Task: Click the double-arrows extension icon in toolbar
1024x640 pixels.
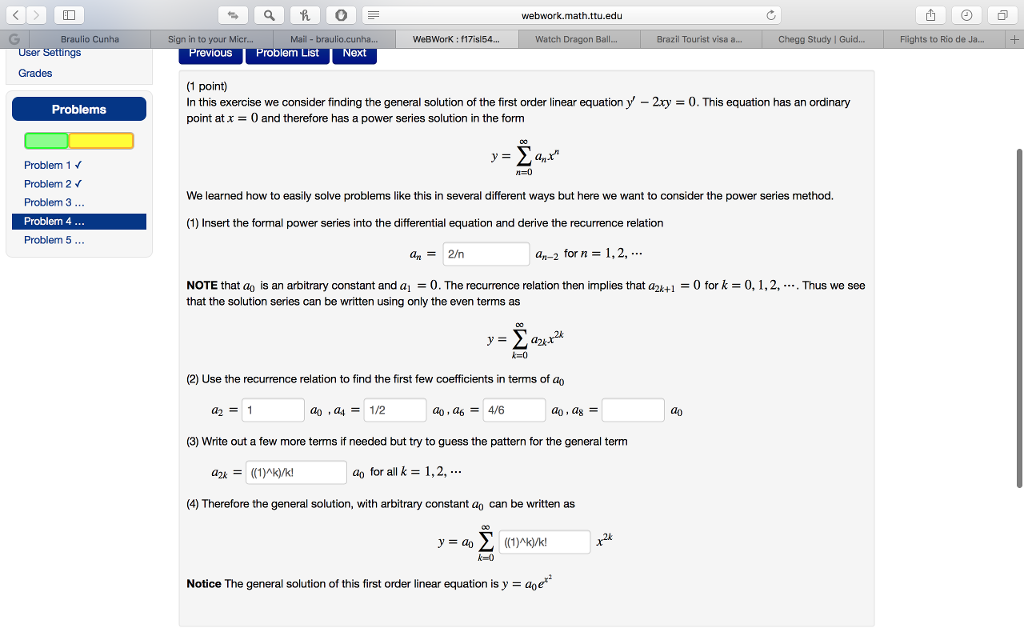Action: pos(233,15)
